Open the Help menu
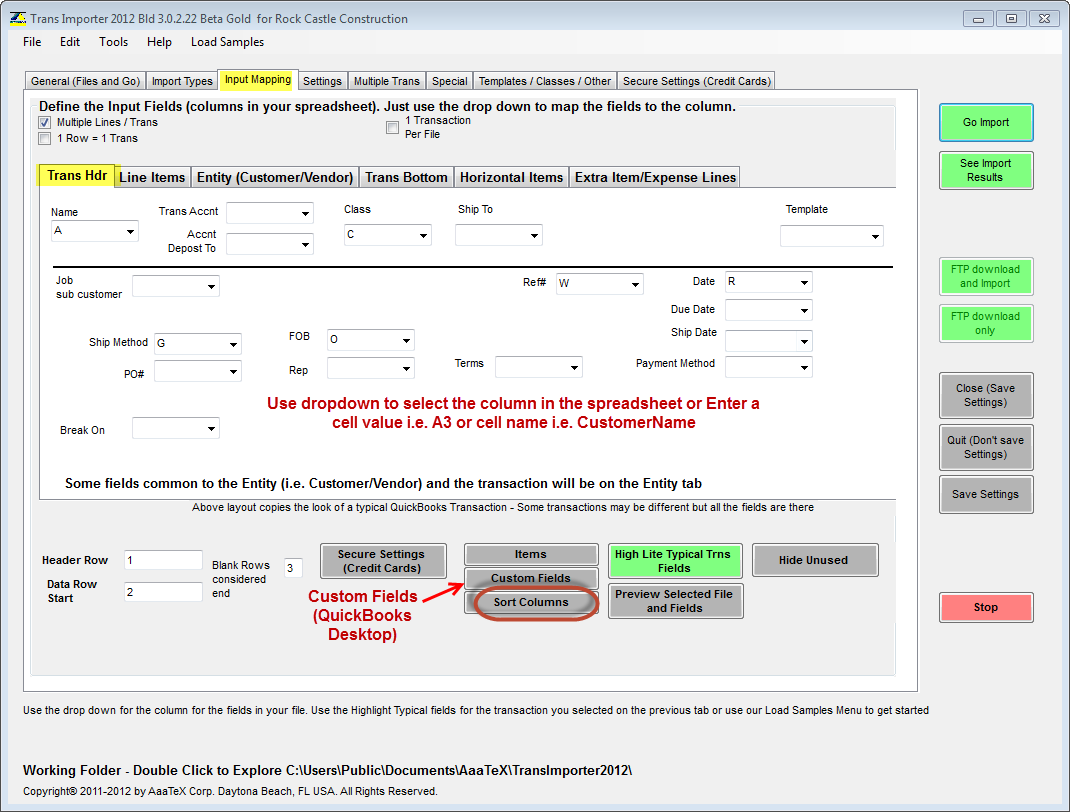 [x=159, y=42]
